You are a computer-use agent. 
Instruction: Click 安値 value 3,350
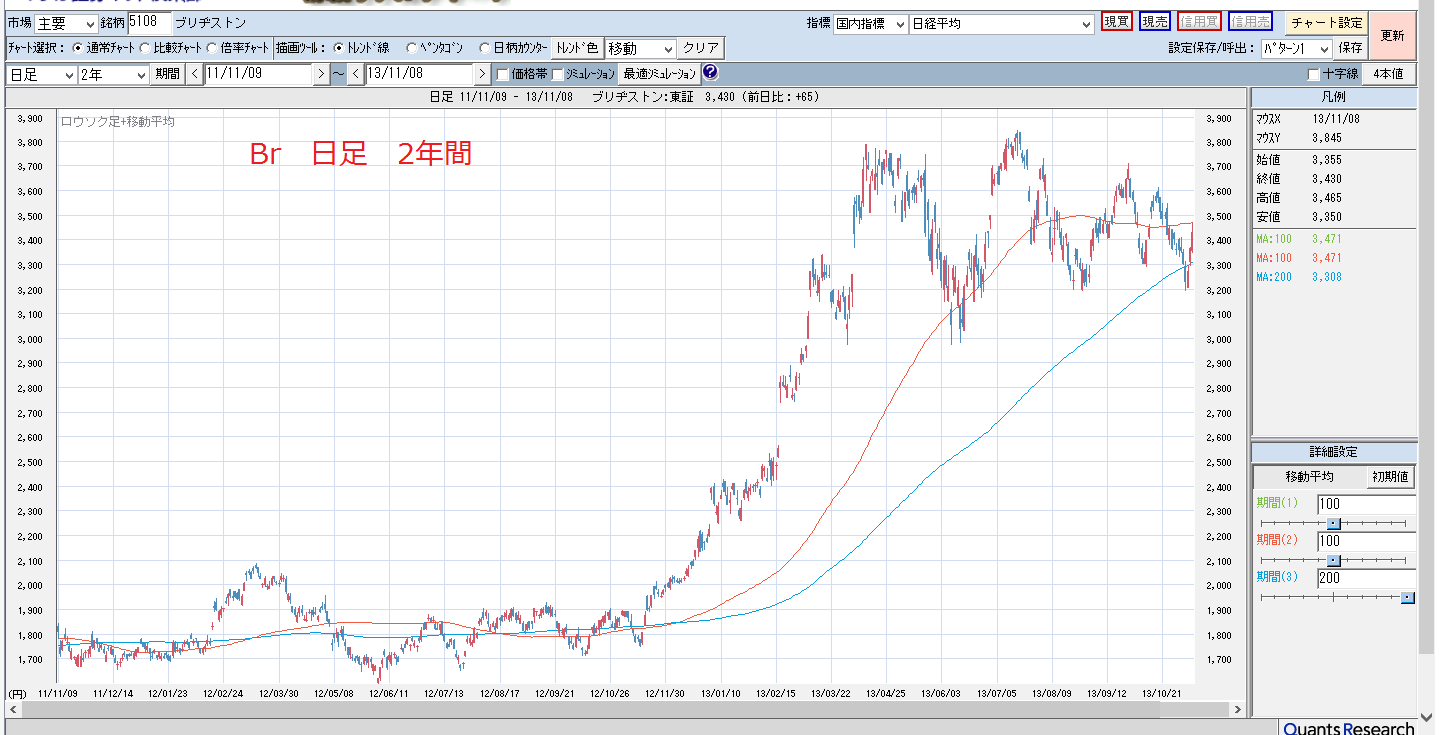tap(1326, 217)
